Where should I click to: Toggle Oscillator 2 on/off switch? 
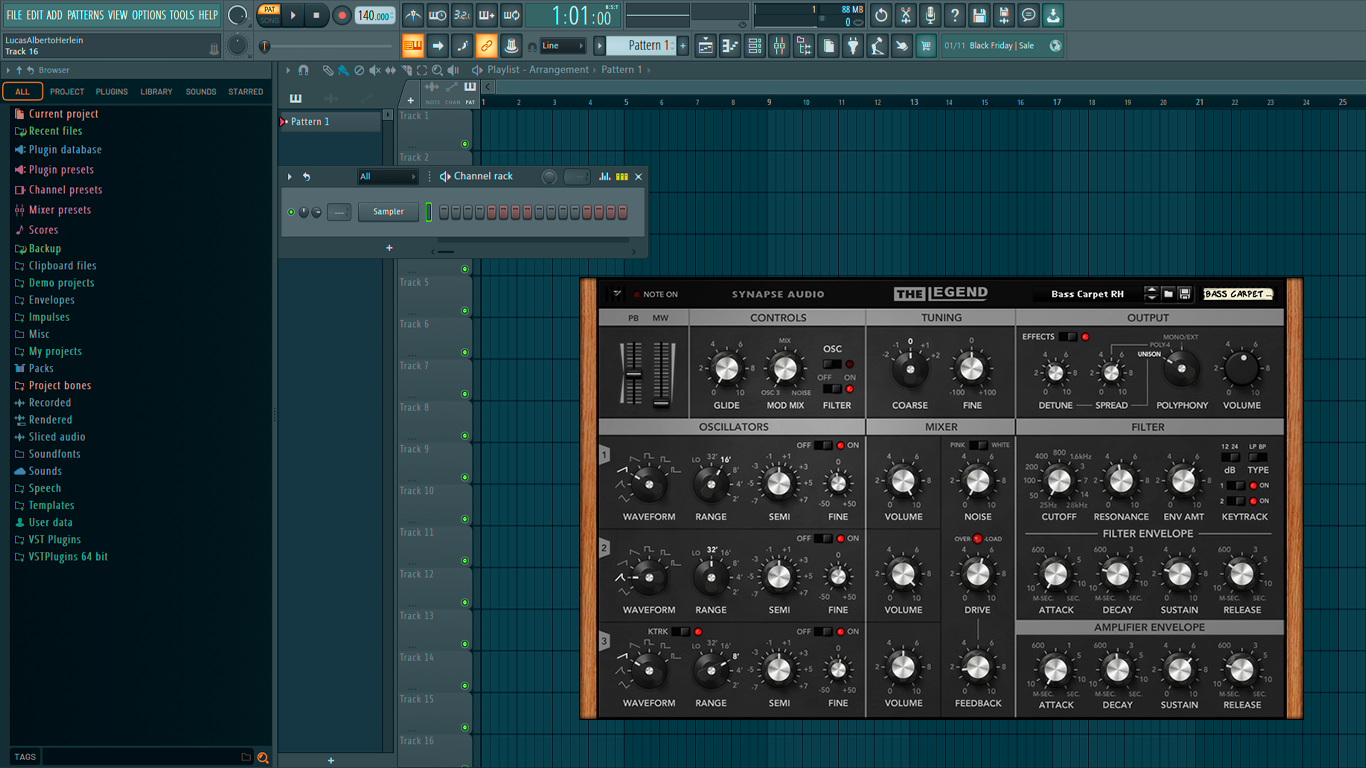tap(823, 538)
